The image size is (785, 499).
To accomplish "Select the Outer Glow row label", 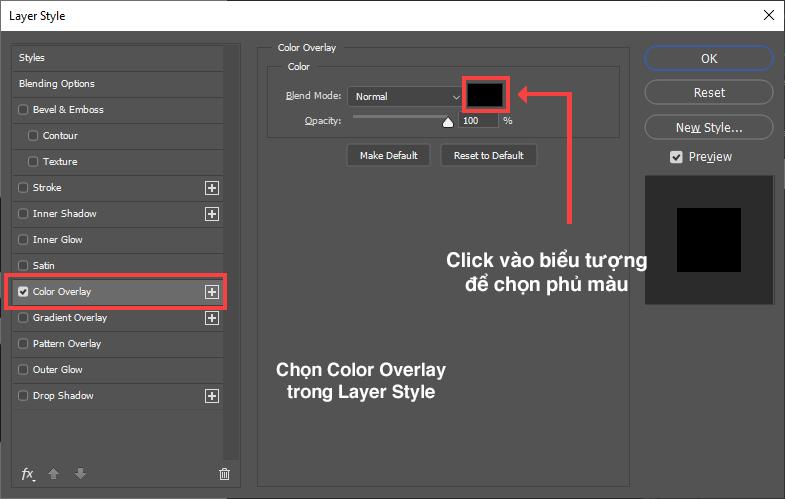I will 58,370.
